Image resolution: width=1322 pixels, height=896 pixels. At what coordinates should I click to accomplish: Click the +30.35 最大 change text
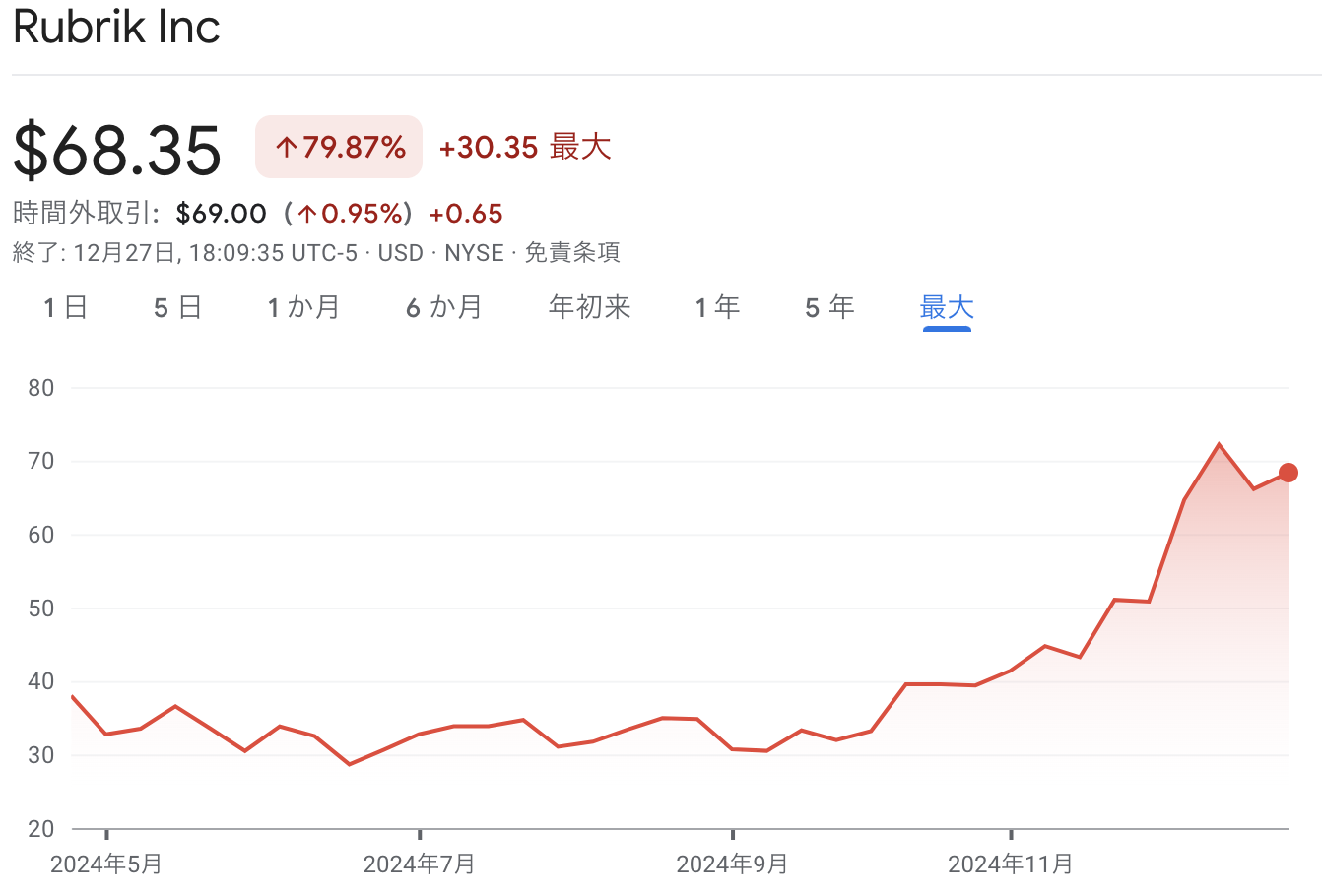(525, 147)
